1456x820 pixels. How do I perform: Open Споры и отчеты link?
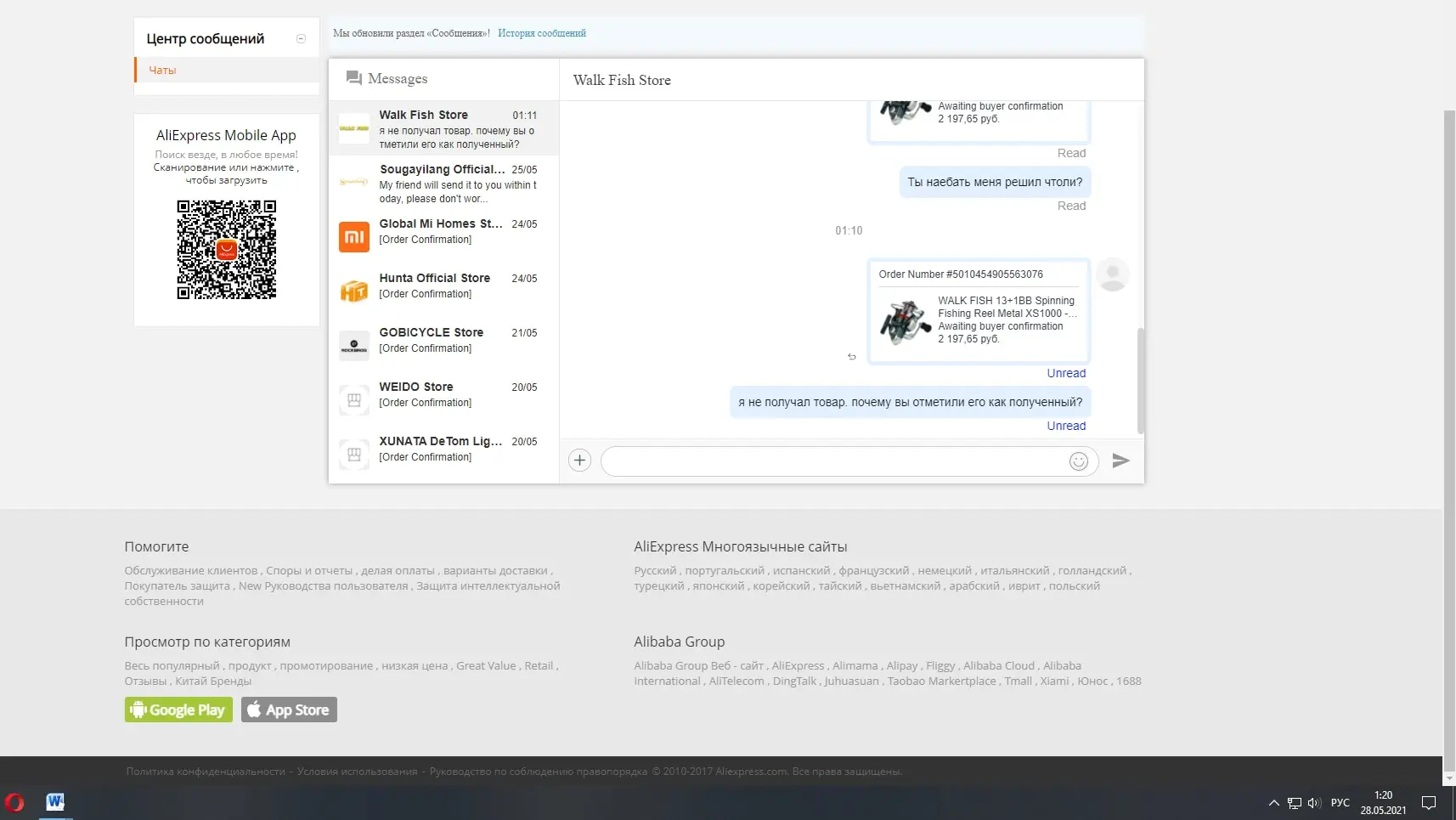click(x=309, y=571)
